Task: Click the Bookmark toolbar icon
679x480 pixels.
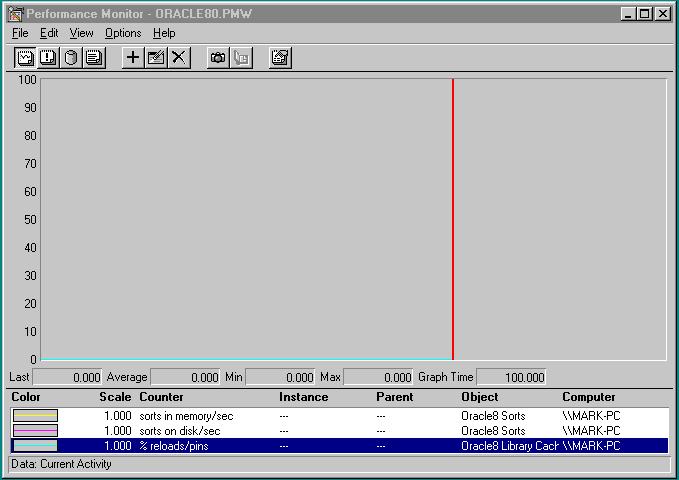Action: 241,58
